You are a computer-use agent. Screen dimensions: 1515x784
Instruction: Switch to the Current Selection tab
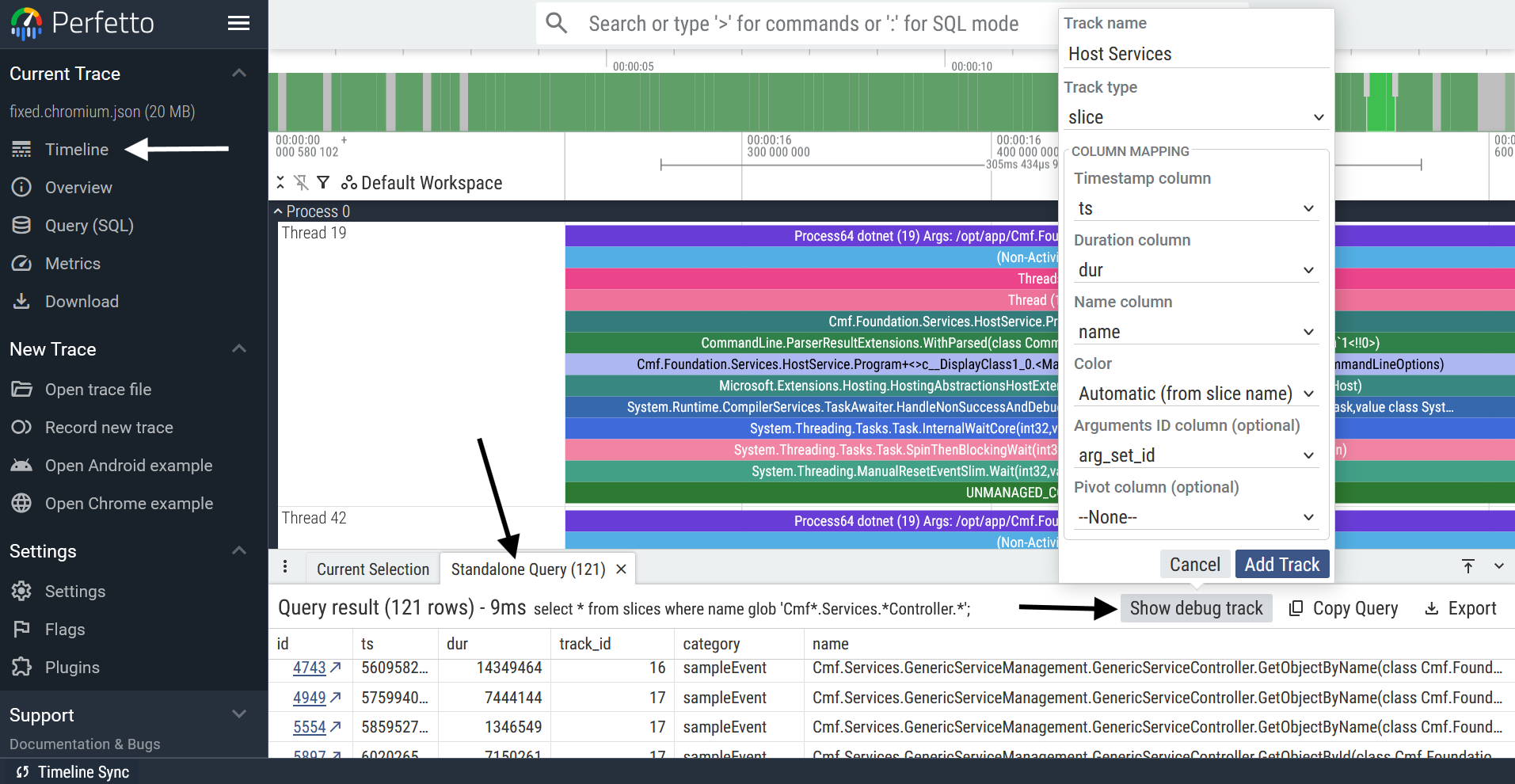tap(372, 569)
